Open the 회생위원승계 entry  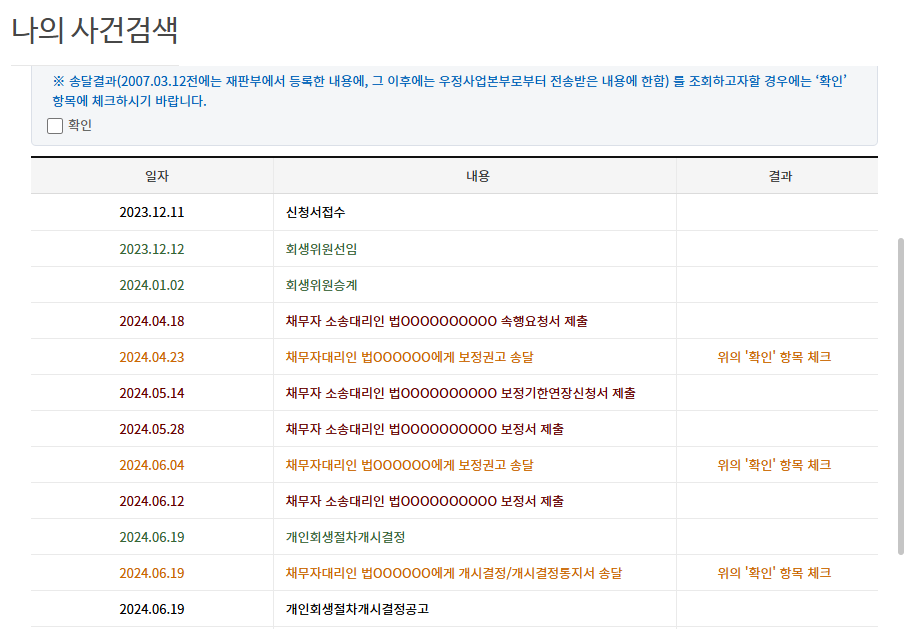click(x=321, y=285)
